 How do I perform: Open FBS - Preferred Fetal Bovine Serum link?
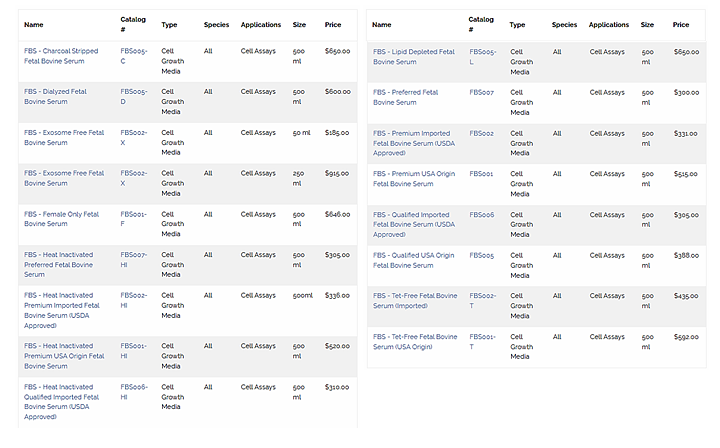click(x=405, y=96)
